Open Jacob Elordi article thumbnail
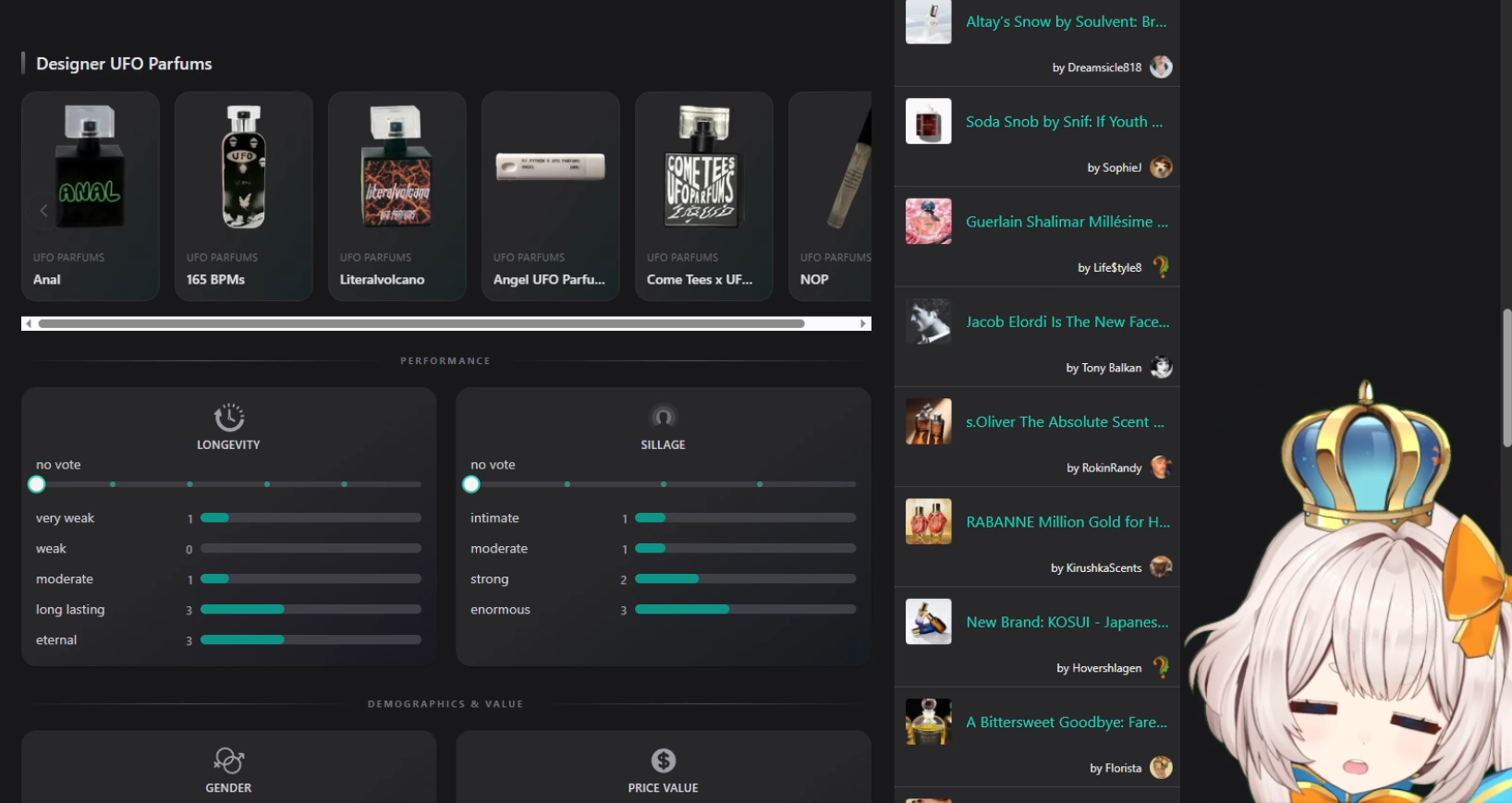 coord(929,322)
